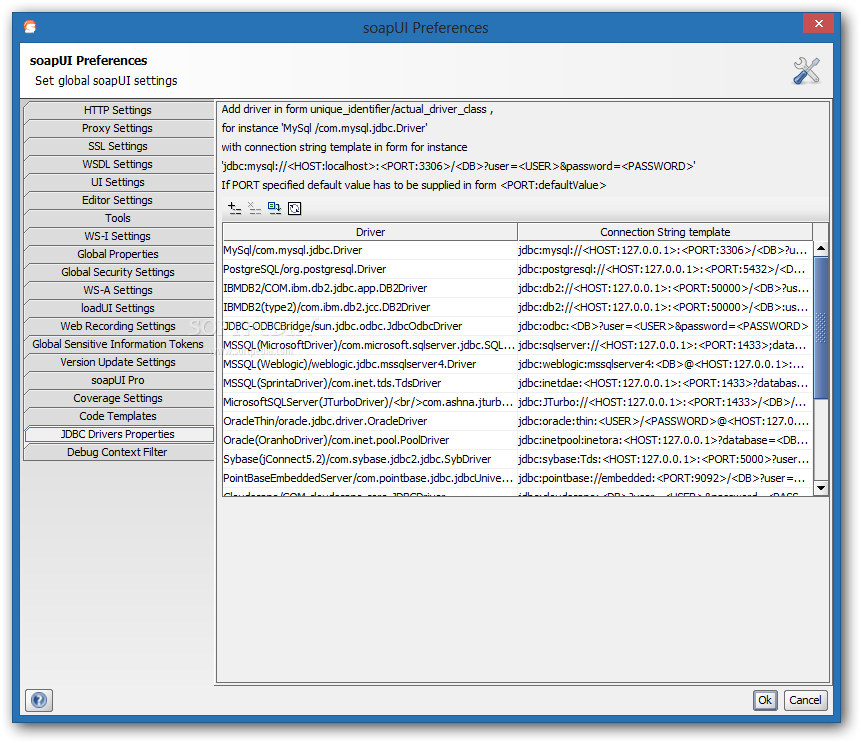This screenshot has width=861, height=743.
Task: Click the jdbc:sqlserver connection string cell
Action: pos(665,345)
